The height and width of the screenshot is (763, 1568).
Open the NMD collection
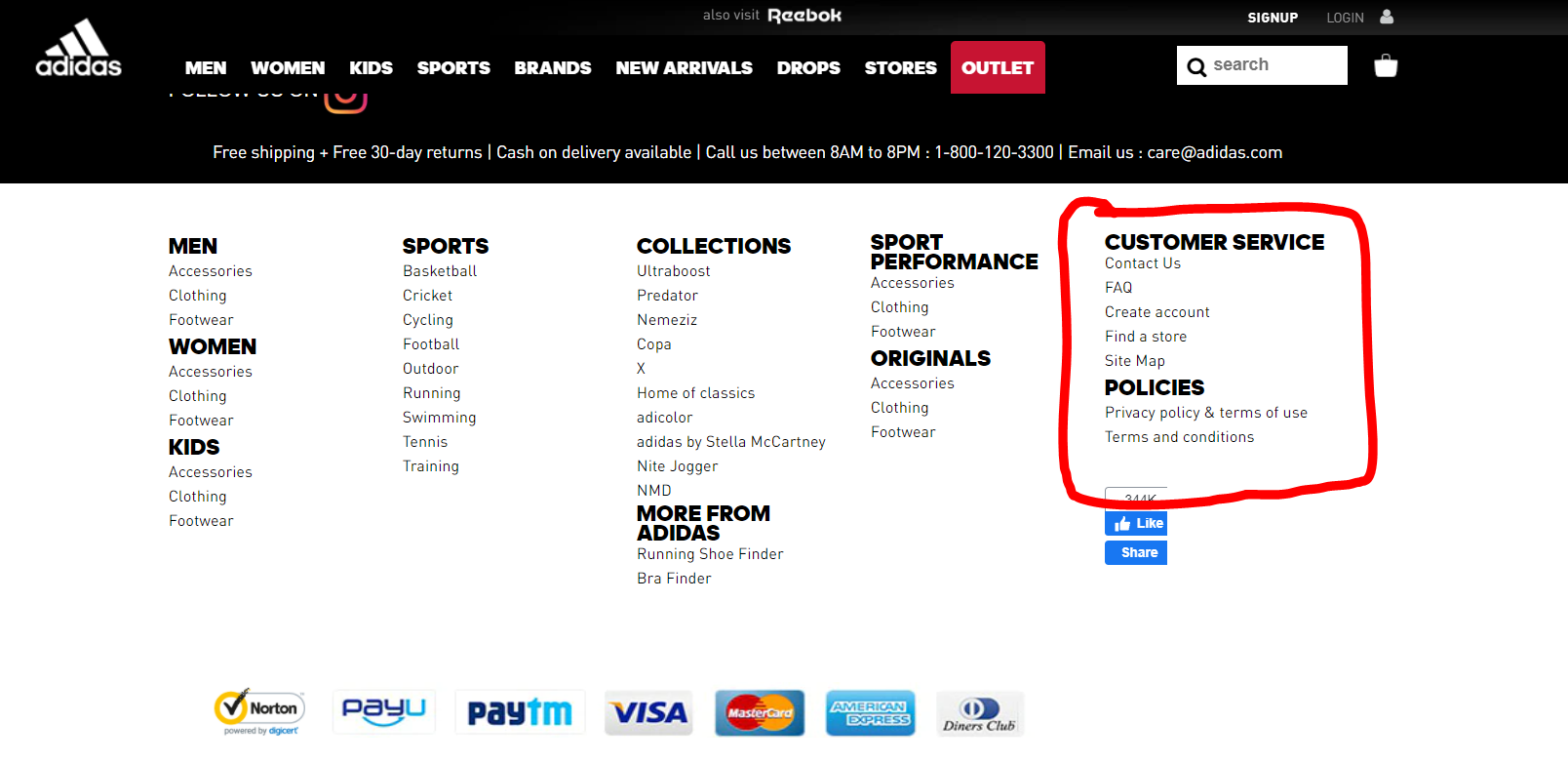coord(654,491)
